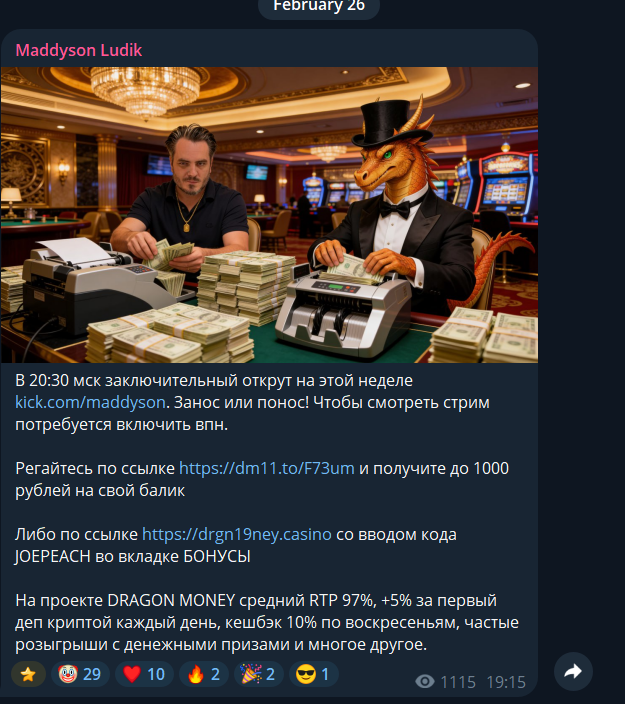Click the DRAGON MONEY project name text
Viewport: 625px width, 704px height.
171,600
